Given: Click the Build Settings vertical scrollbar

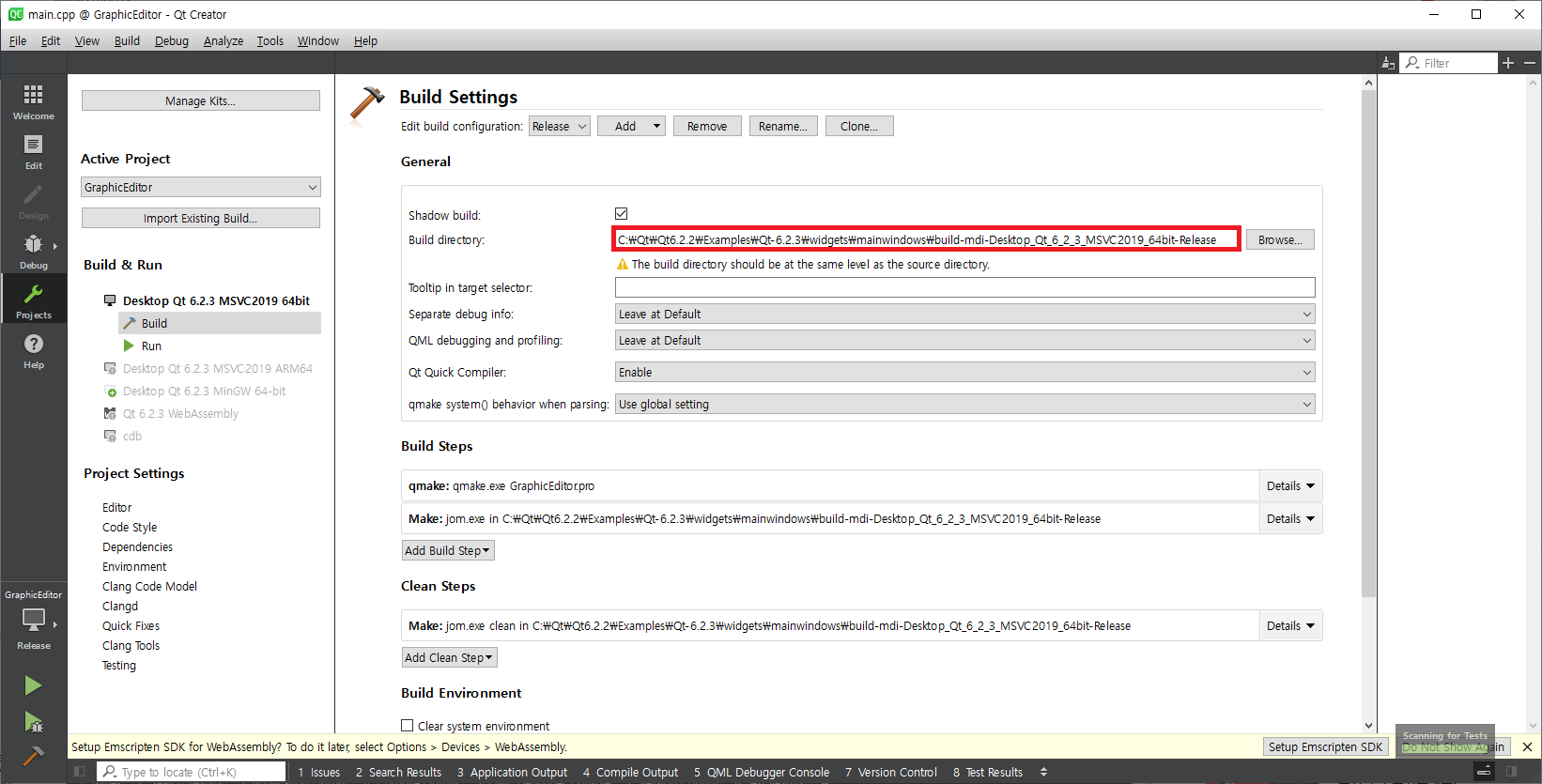Looking at the screenshot, I should coord(1368,343).
